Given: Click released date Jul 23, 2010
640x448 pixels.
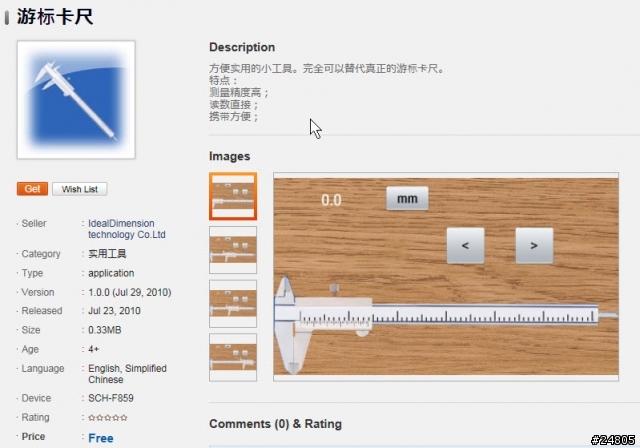Looking at the screenshot, I should (114, 311).
